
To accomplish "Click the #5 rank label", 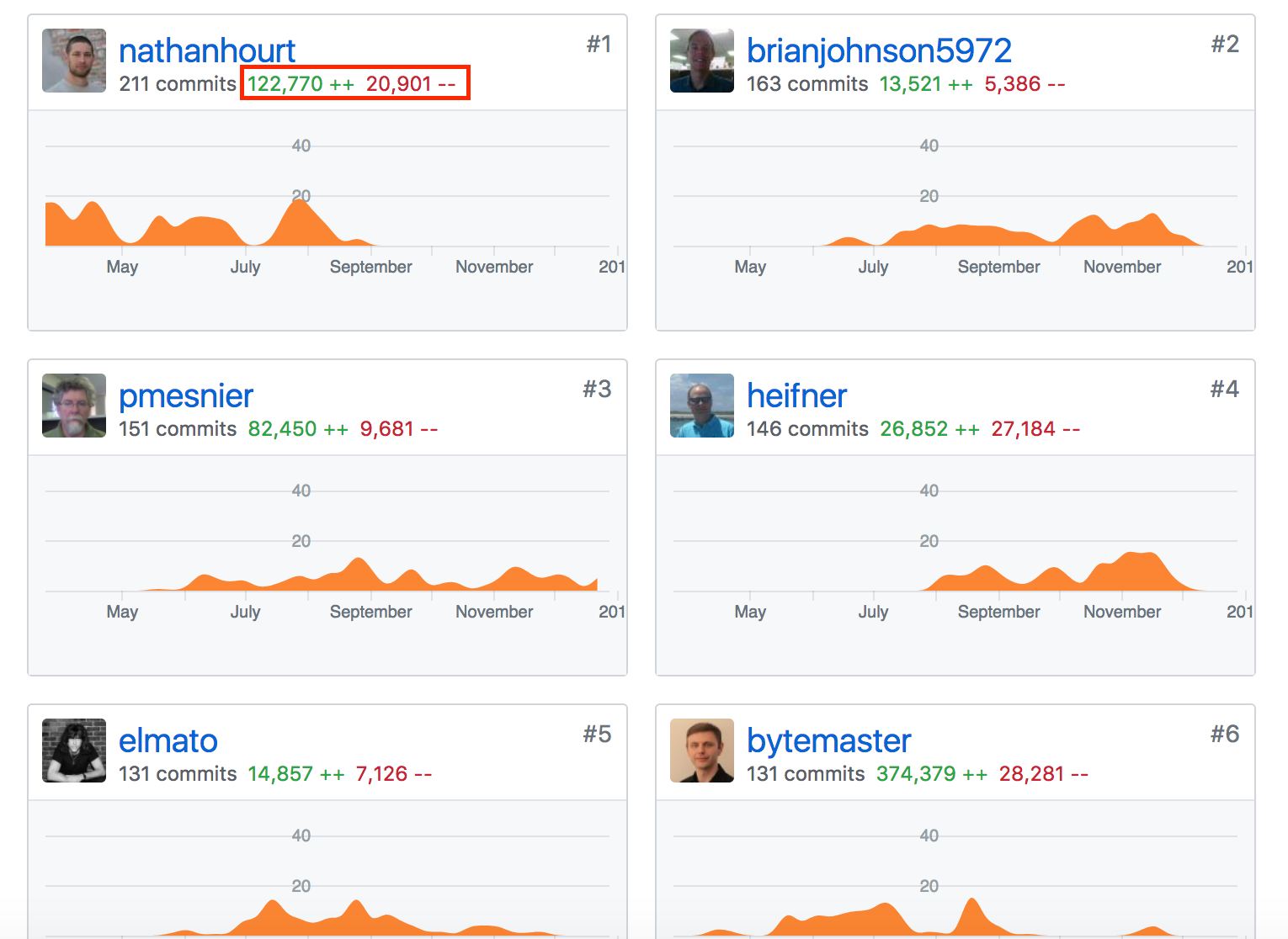I will coord(598,734).
